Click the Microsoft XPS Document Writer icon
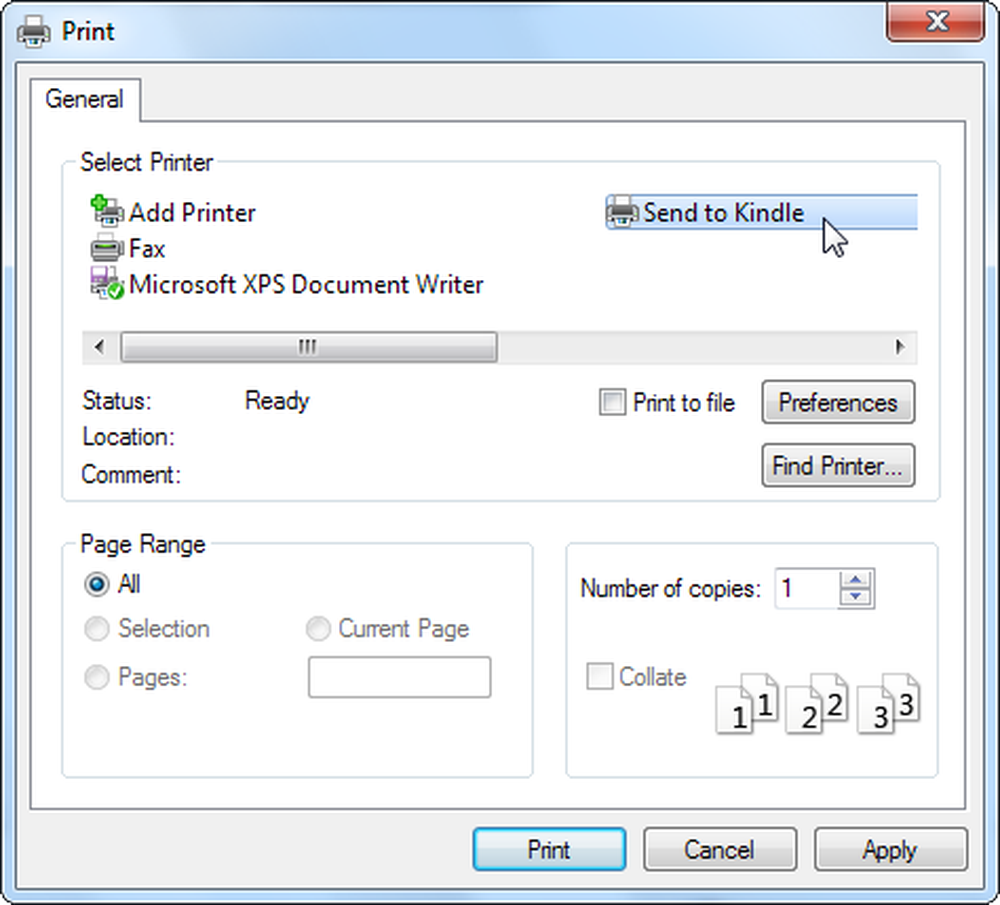The height and width of the screenshot is (905, 1000). 107,284
